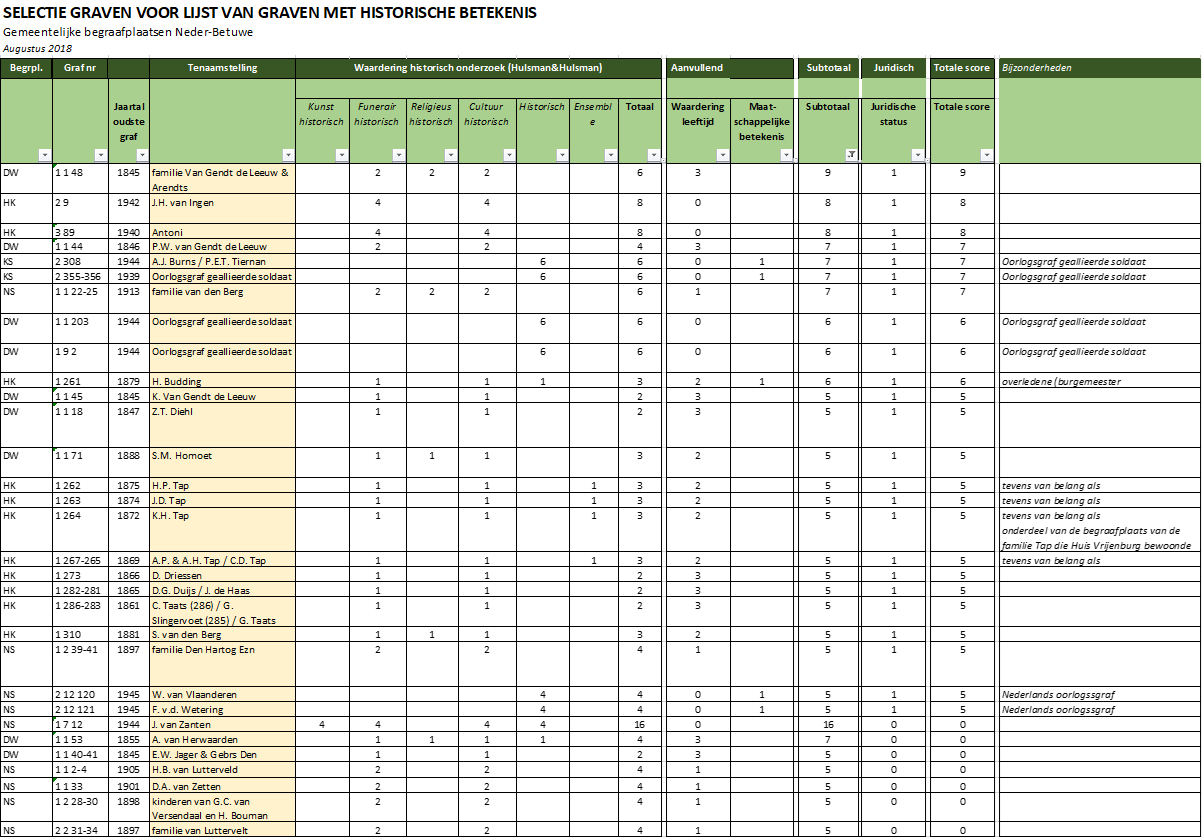
Task: Click the title cell 'SELECTIE GRAVEN VOOR LIJST'
Action: click(270, 13)
